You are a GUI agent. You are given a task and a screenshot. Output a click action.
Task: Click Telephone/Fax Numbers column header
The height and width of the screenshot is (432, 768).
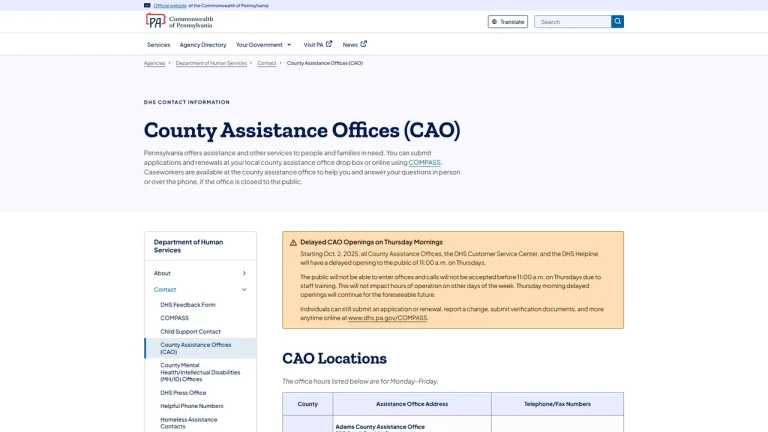557,404
